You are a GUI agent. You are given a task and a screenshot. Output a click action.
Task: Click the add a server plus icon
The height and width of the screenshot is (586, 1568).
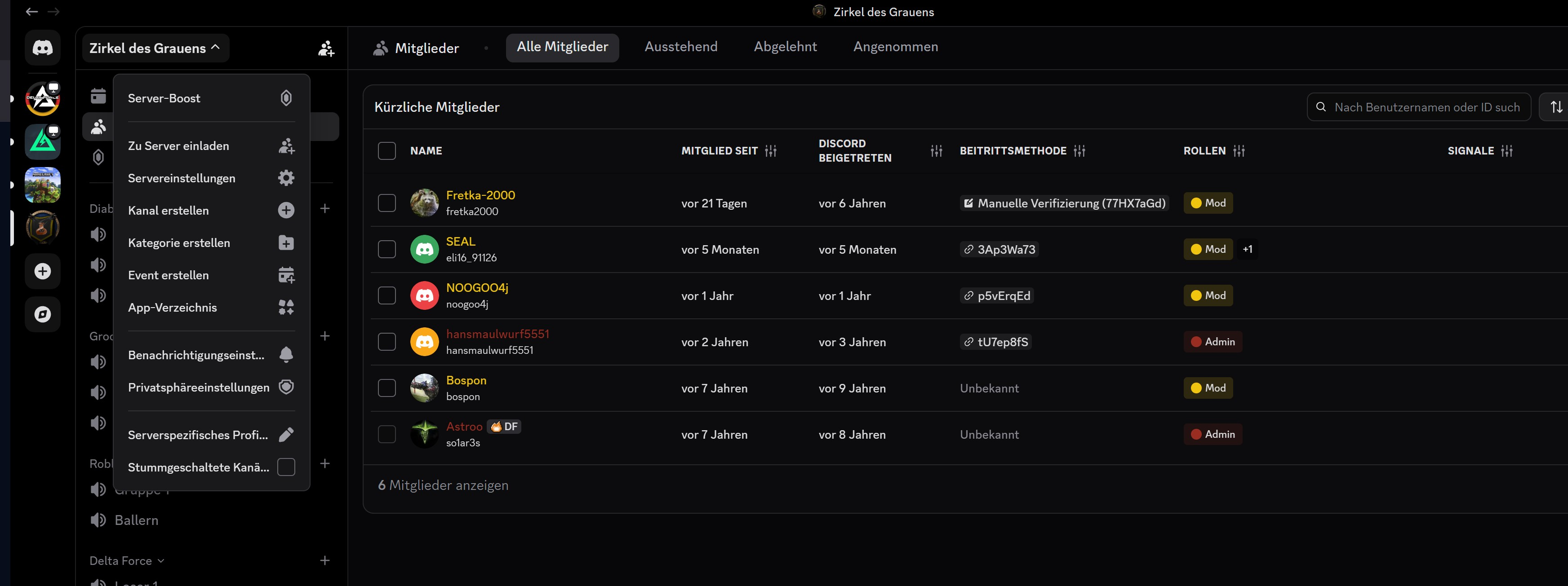43,271
